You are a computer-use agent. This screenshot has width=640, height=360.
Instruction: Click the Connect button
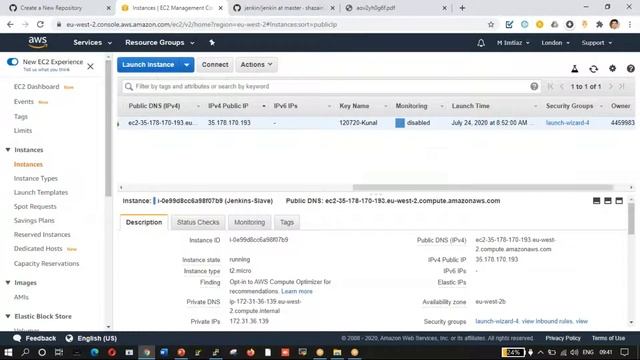215,64
